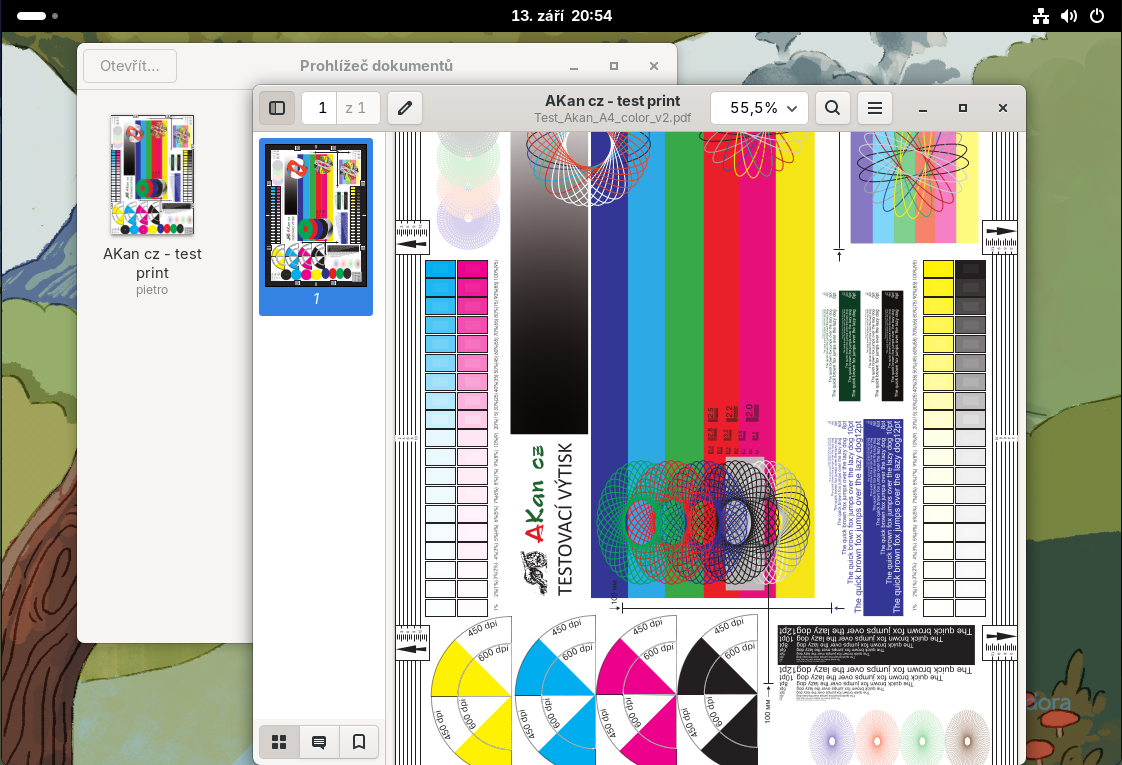Close the Prohlížeč dokumentů back window
This screenshot has width=1122, height=765.
tap(653, 66)
